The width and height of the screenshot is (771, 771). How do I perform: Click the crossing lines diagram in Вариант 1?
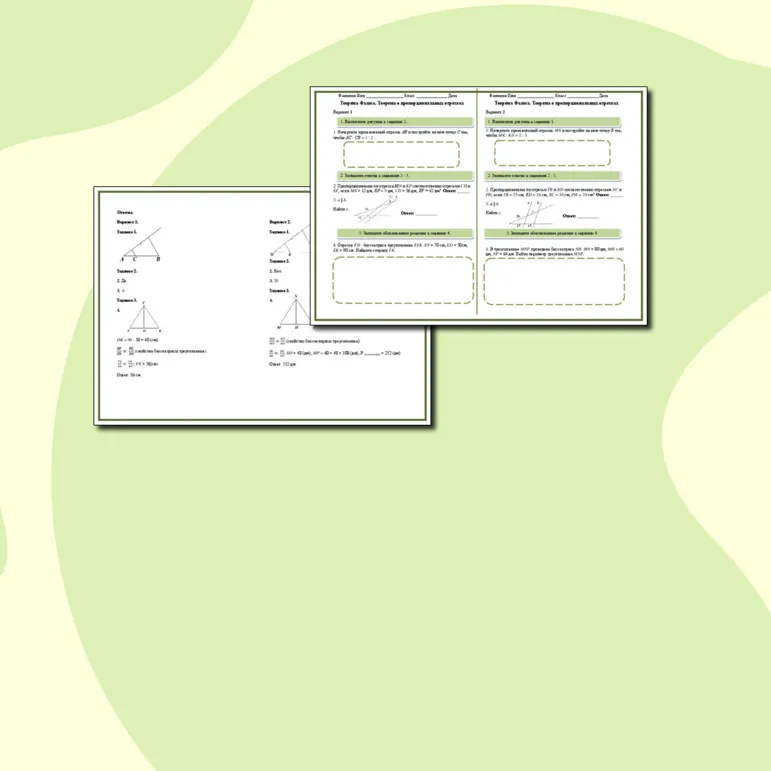click(377, 208)
